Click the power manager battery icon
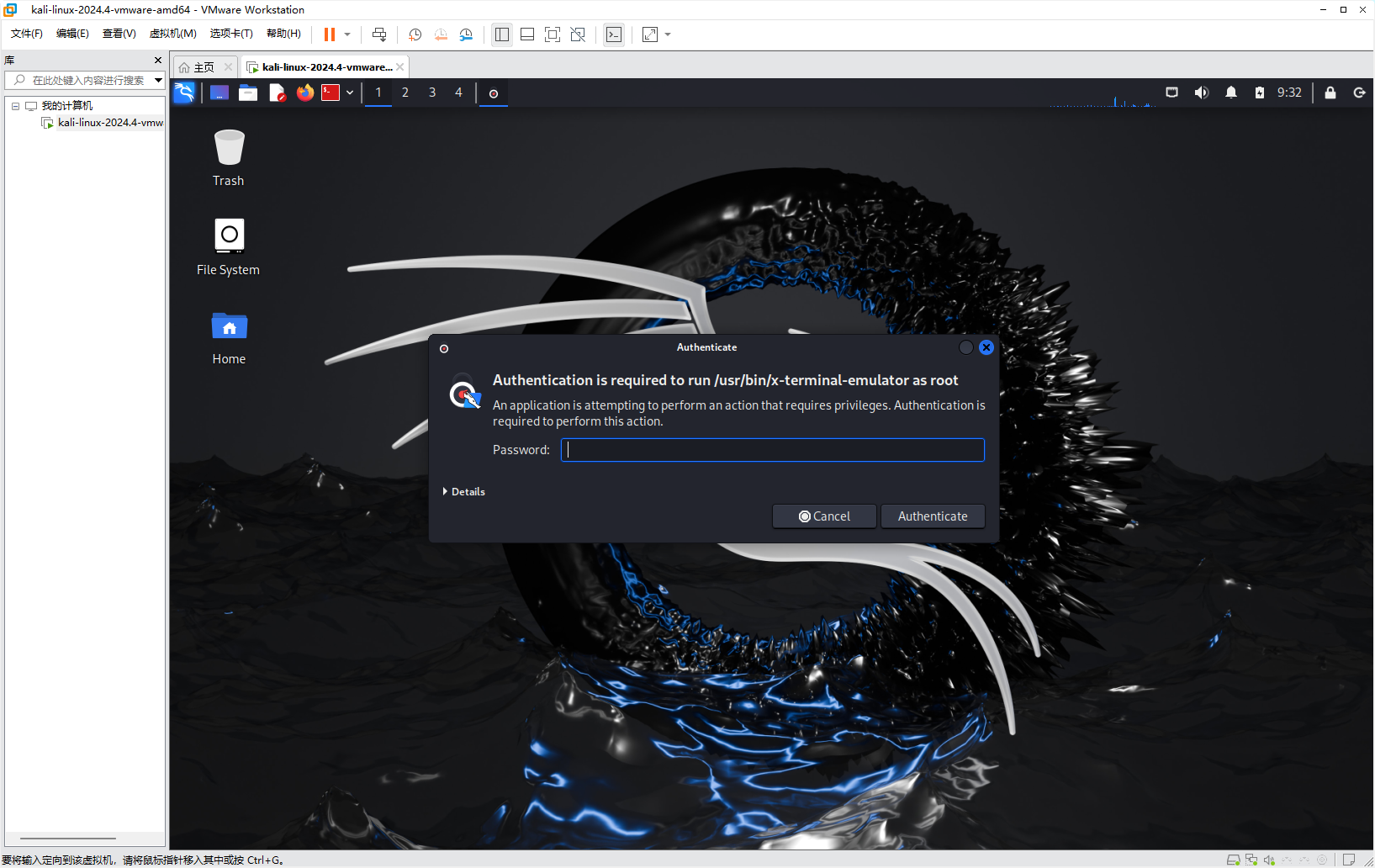The width and height of the screenshot is (1375, 868). pos(1260,93)
